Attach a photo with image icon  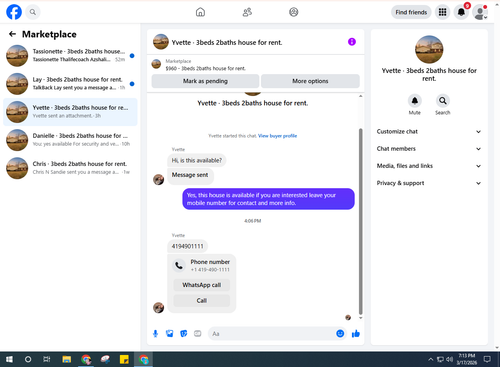[170, 334]
